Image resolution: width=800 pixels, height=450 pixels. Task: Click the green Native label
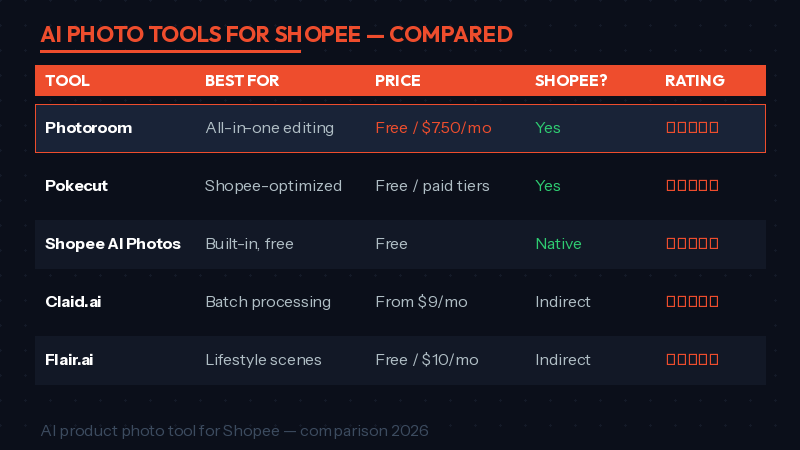(558, 244)
